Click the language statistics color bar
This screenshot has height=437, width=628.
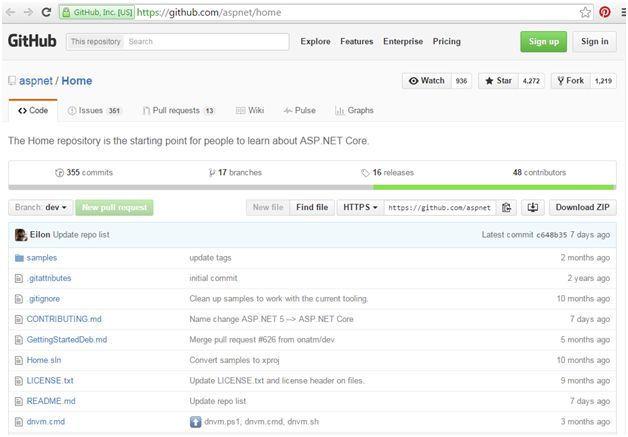pos(312,187)
